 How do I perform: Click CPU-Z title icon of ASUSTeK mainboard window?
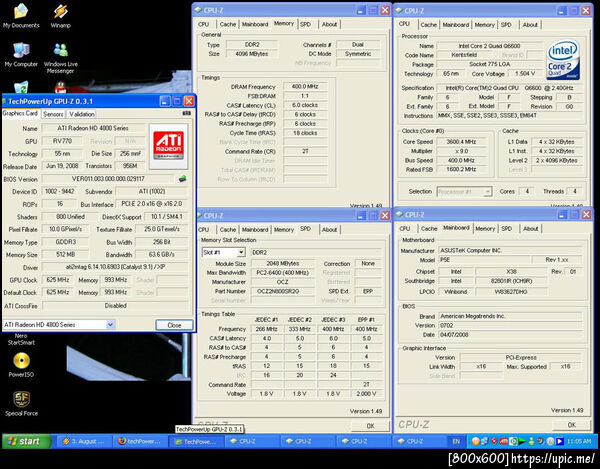tap(400, 214)
